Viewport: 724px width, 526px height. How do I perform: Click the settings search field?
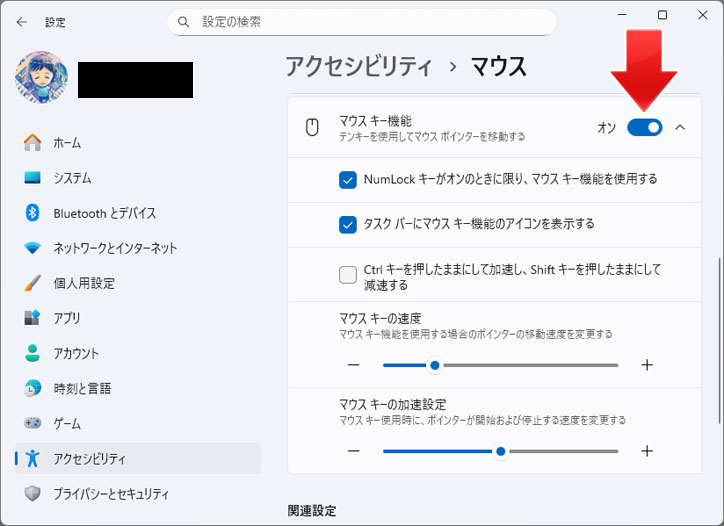click(360, 21)
